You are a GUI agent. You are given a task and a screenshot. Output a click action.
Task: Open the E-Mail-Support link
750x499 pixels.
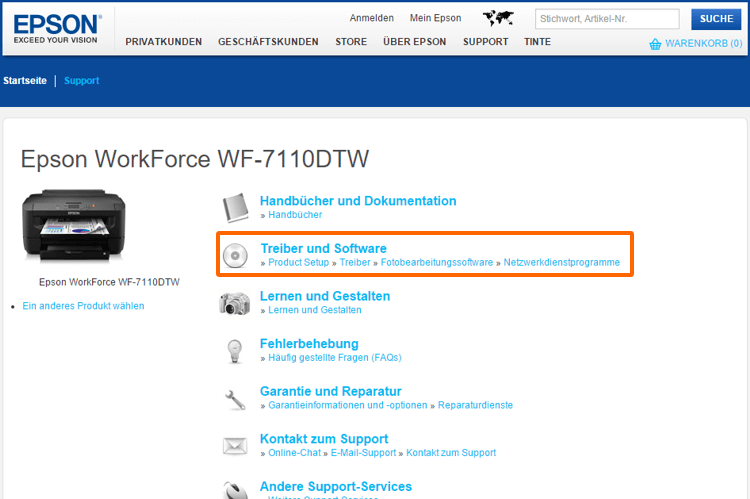[x=364, y=453]
